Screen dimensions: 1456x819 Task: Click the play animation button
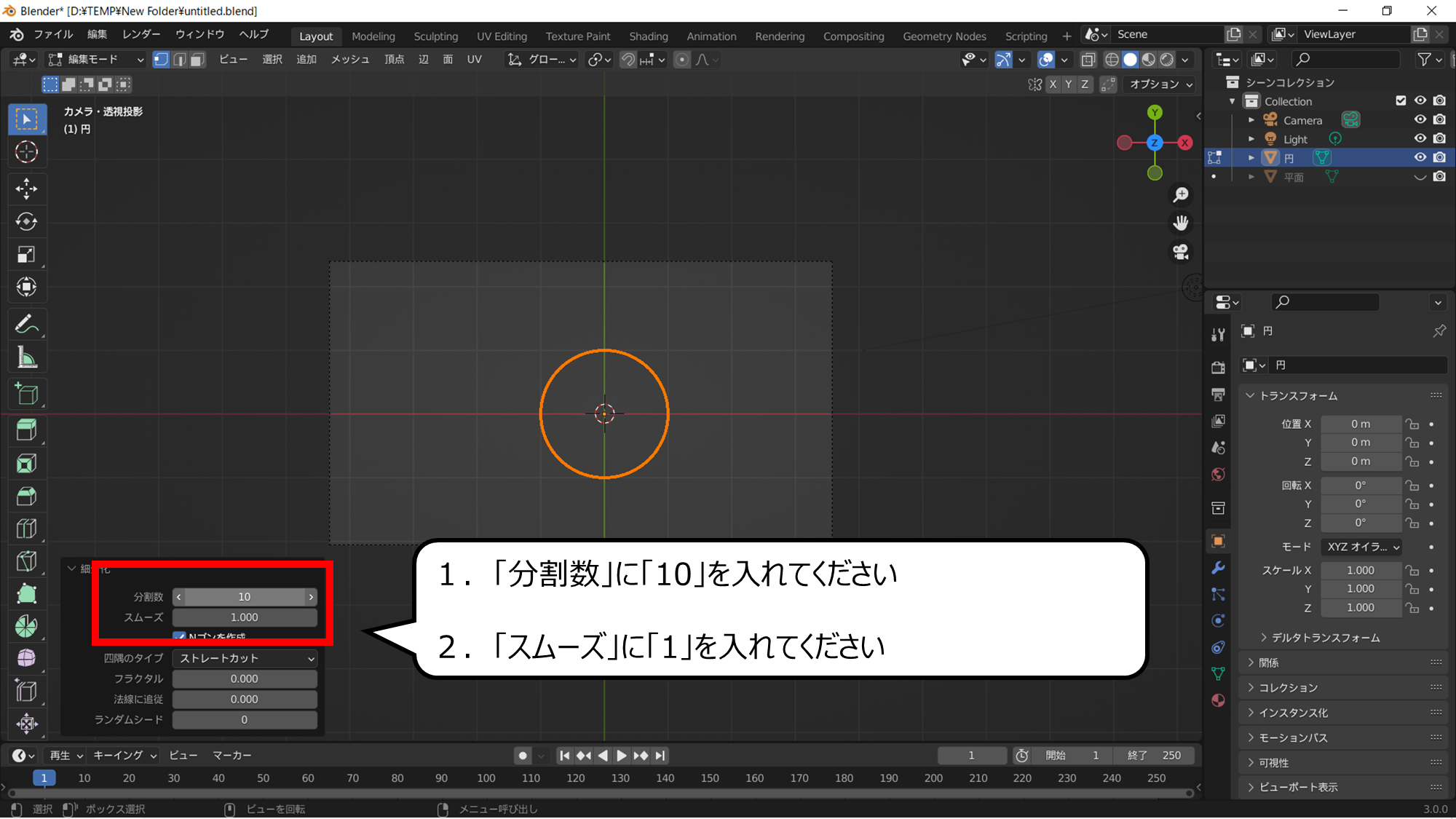click(622, 756)
